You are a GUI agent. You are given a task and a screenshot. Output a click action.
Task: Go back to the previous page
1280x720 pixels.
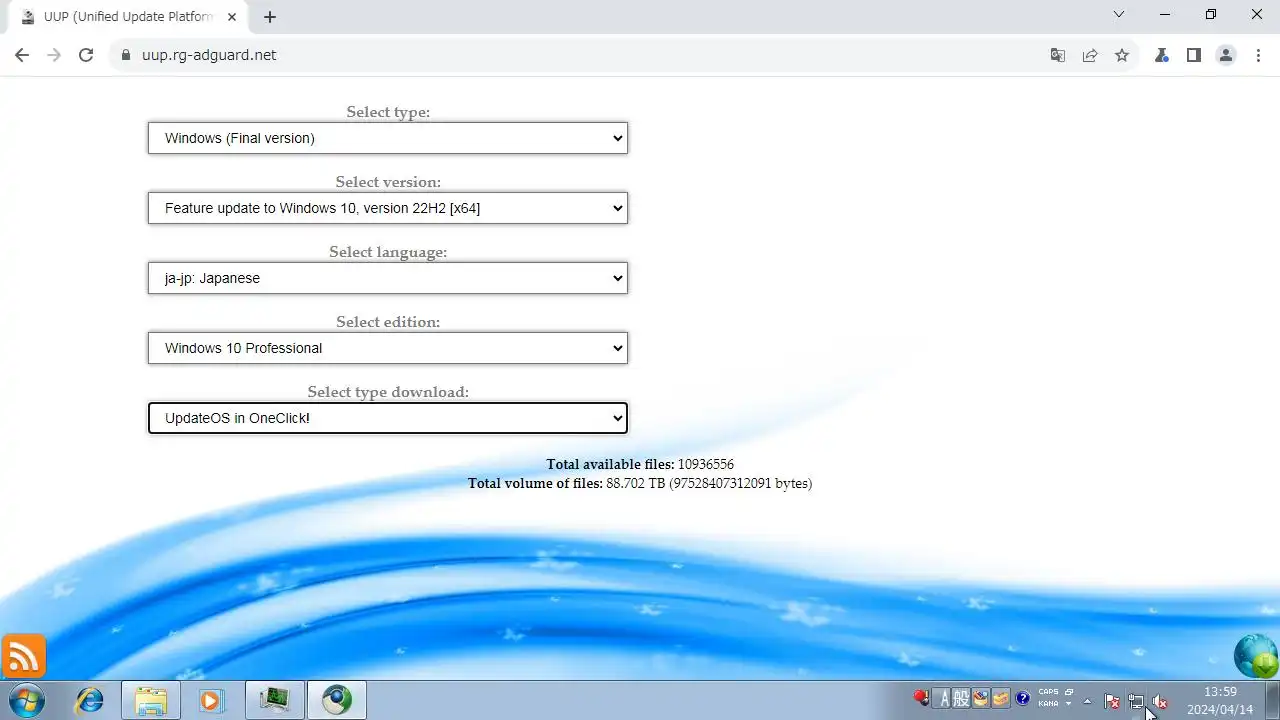(22, 55)
